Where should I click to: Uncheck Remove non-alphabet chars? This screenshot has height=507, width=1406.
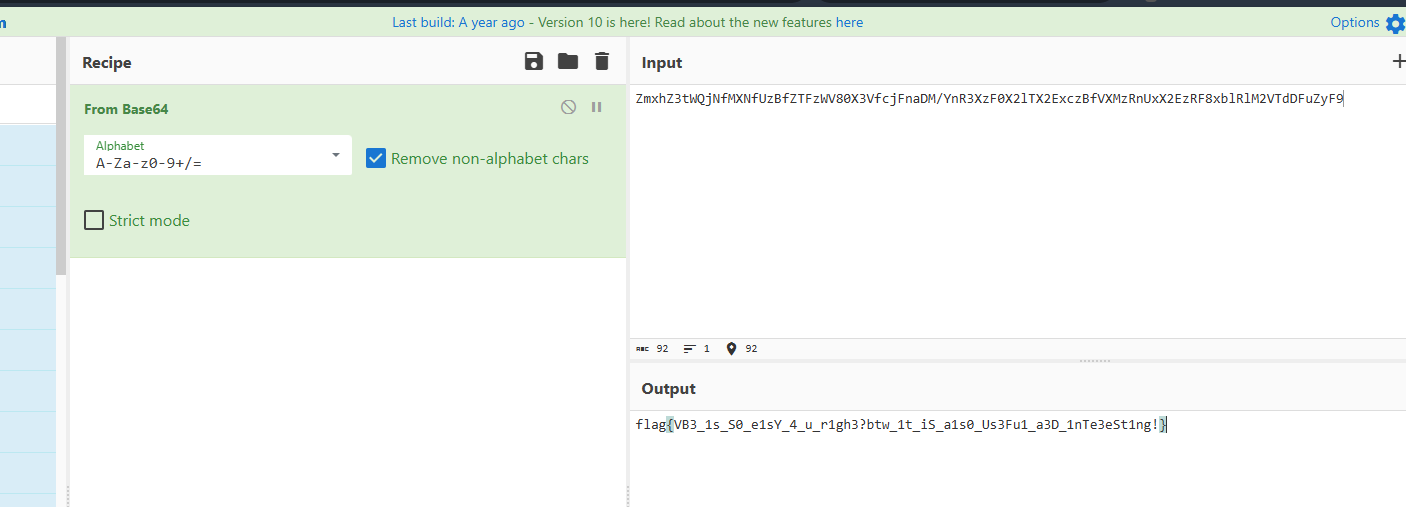coord(376,158)
